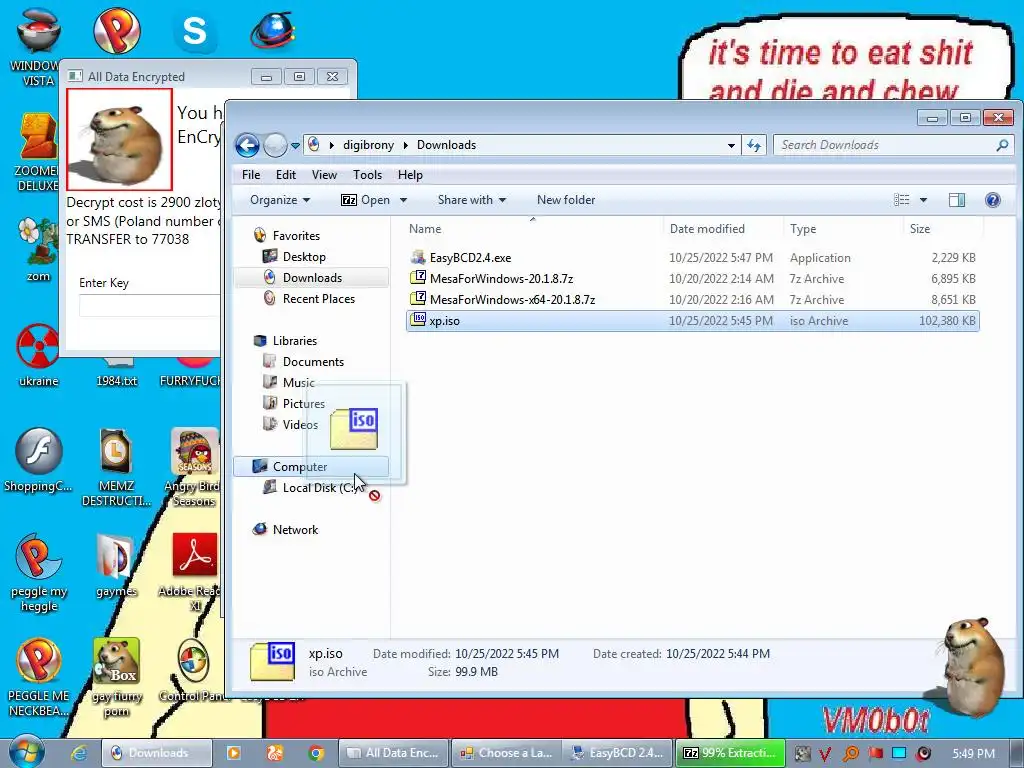Open the gaymes desktop icon
The height and width of the screenshot is (768, 1024).
(116, 566)
